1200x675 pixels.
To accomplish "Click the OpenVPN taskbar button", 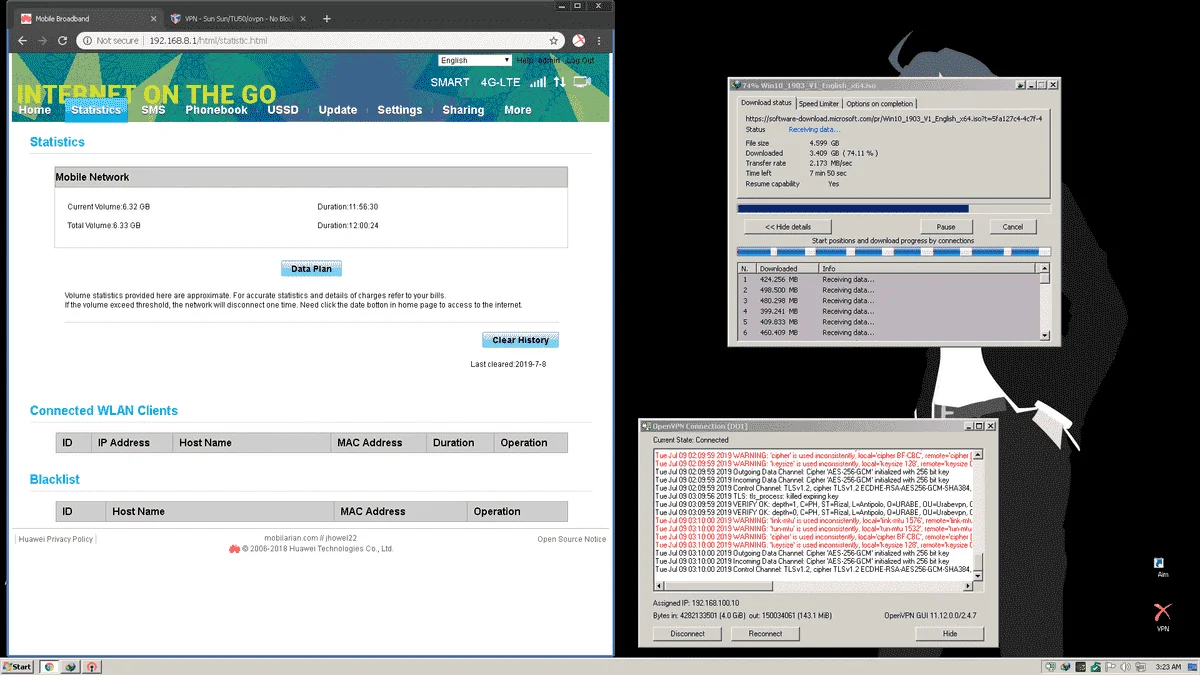I will (x=91, y=666).
